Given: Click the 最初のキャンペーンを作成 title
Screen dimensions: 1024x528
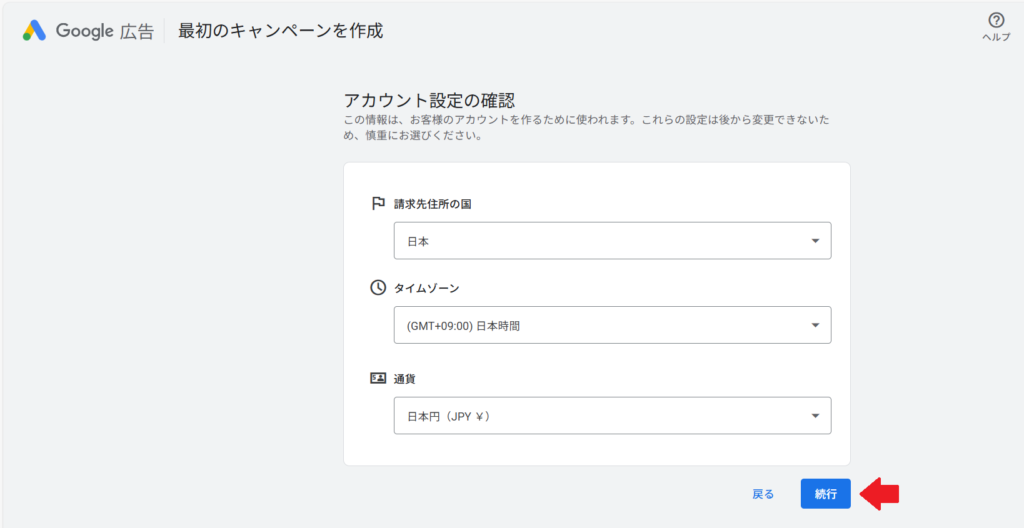Looking at the screenshot, I should [x=281, y=31].
